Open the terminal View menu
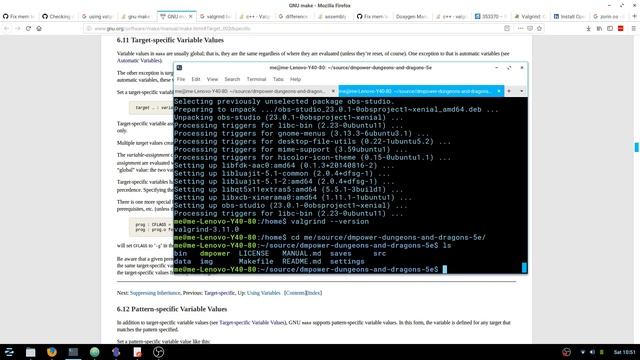This screenshot has width=640, height=360. pos(212,79)
